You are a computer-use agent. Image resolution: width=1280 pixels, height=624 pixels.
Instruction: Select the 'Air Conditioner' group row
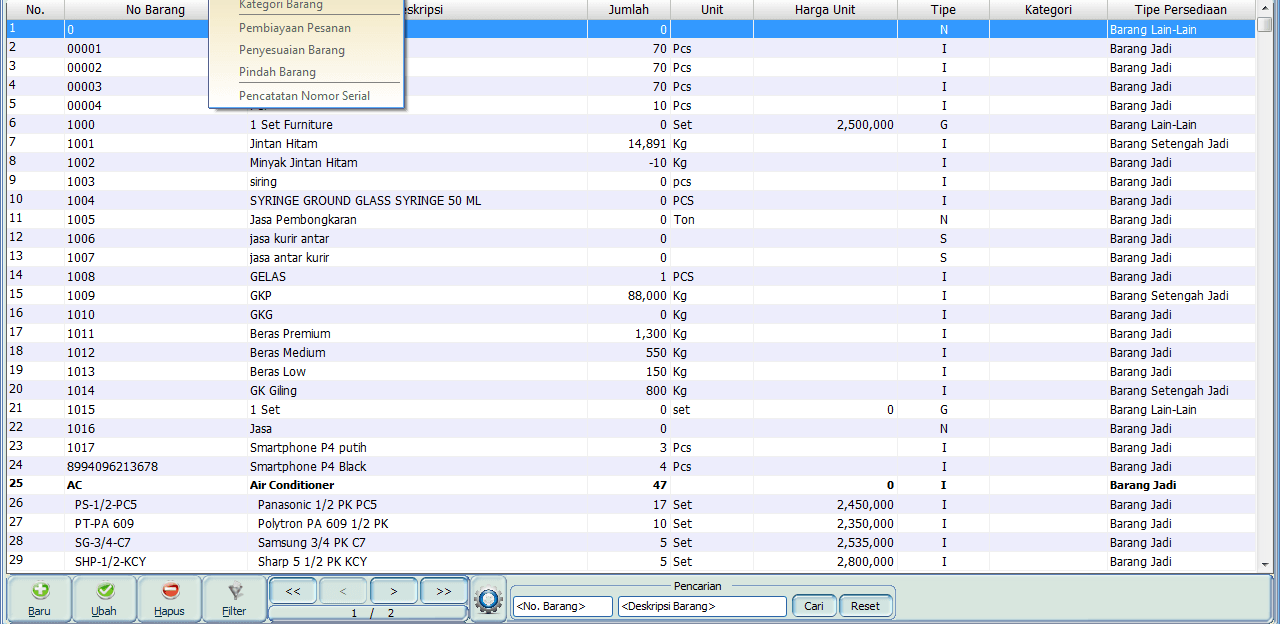pyautogui.click(x=631, y=486)
